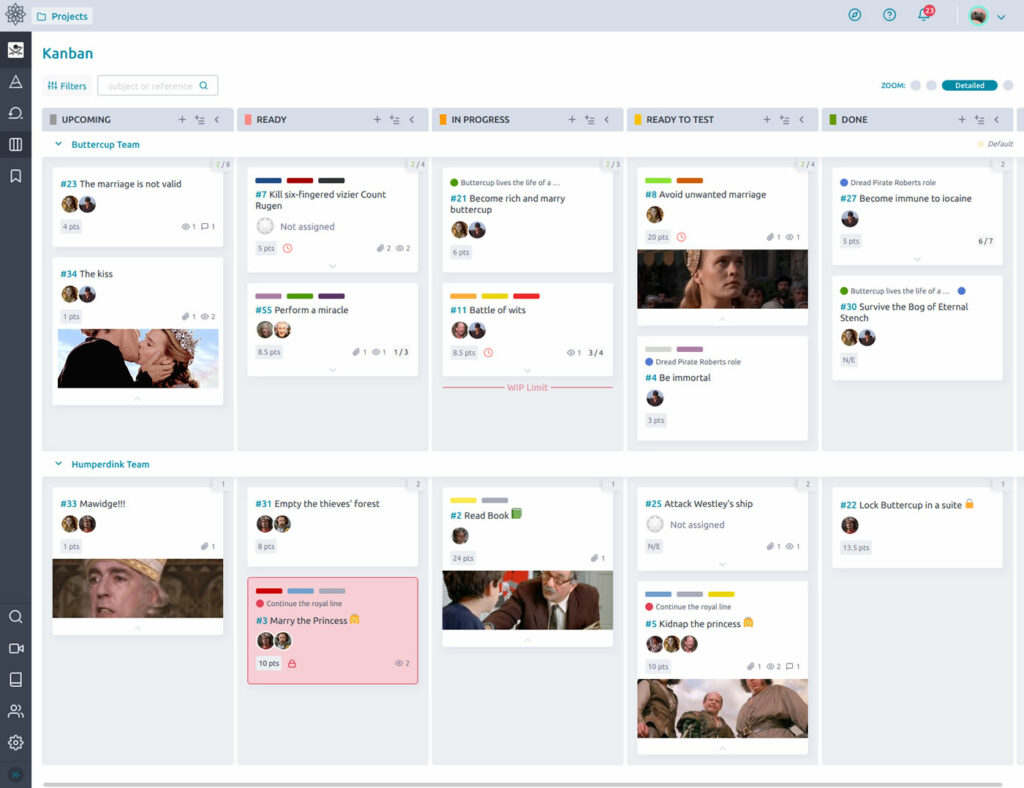The image size is (1024, 788).
Task: Bulk add stories in IN PROGRESS column
Action: pos(590,119)
